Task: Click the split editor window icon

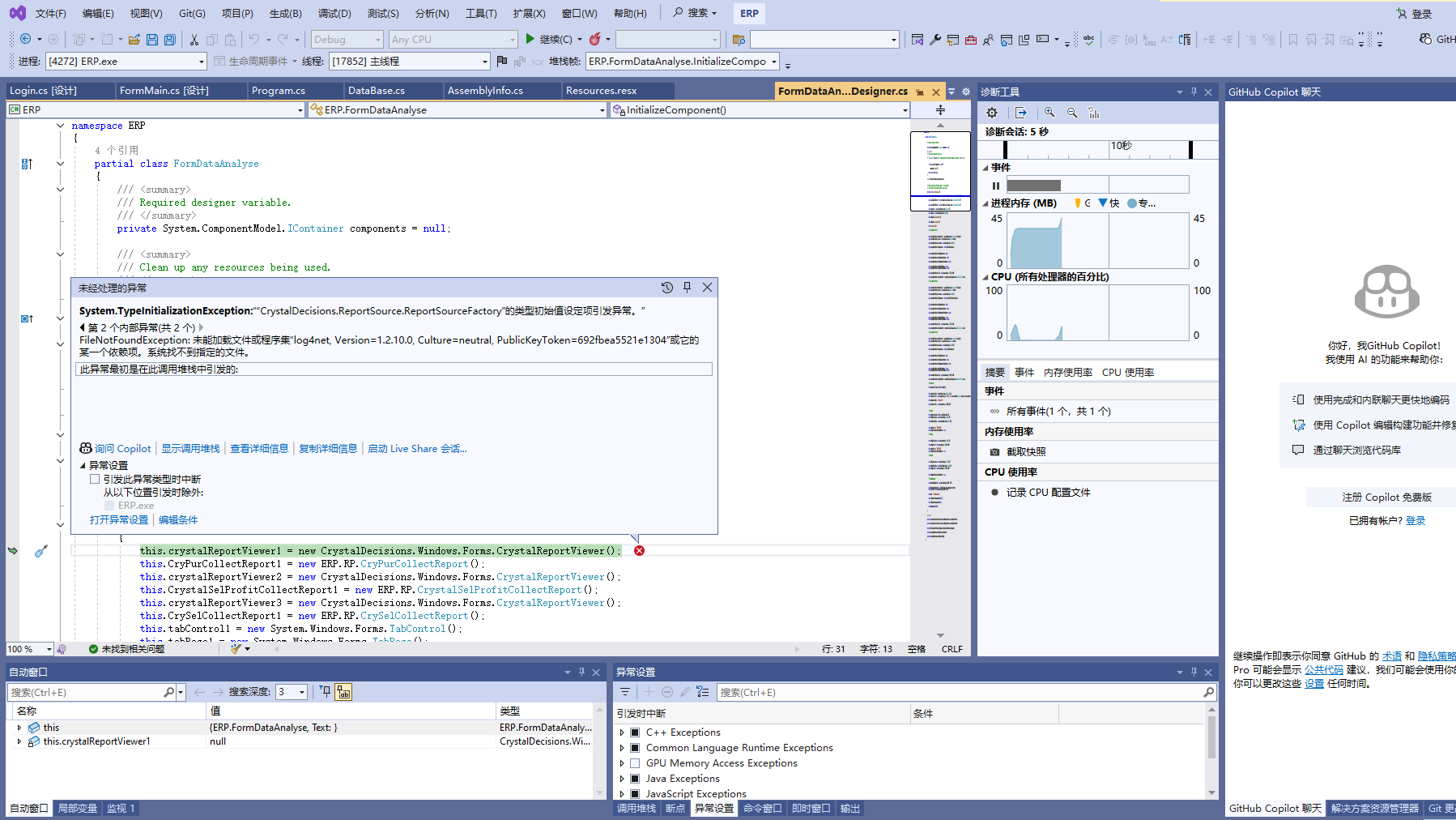Action: click(940, 109)
